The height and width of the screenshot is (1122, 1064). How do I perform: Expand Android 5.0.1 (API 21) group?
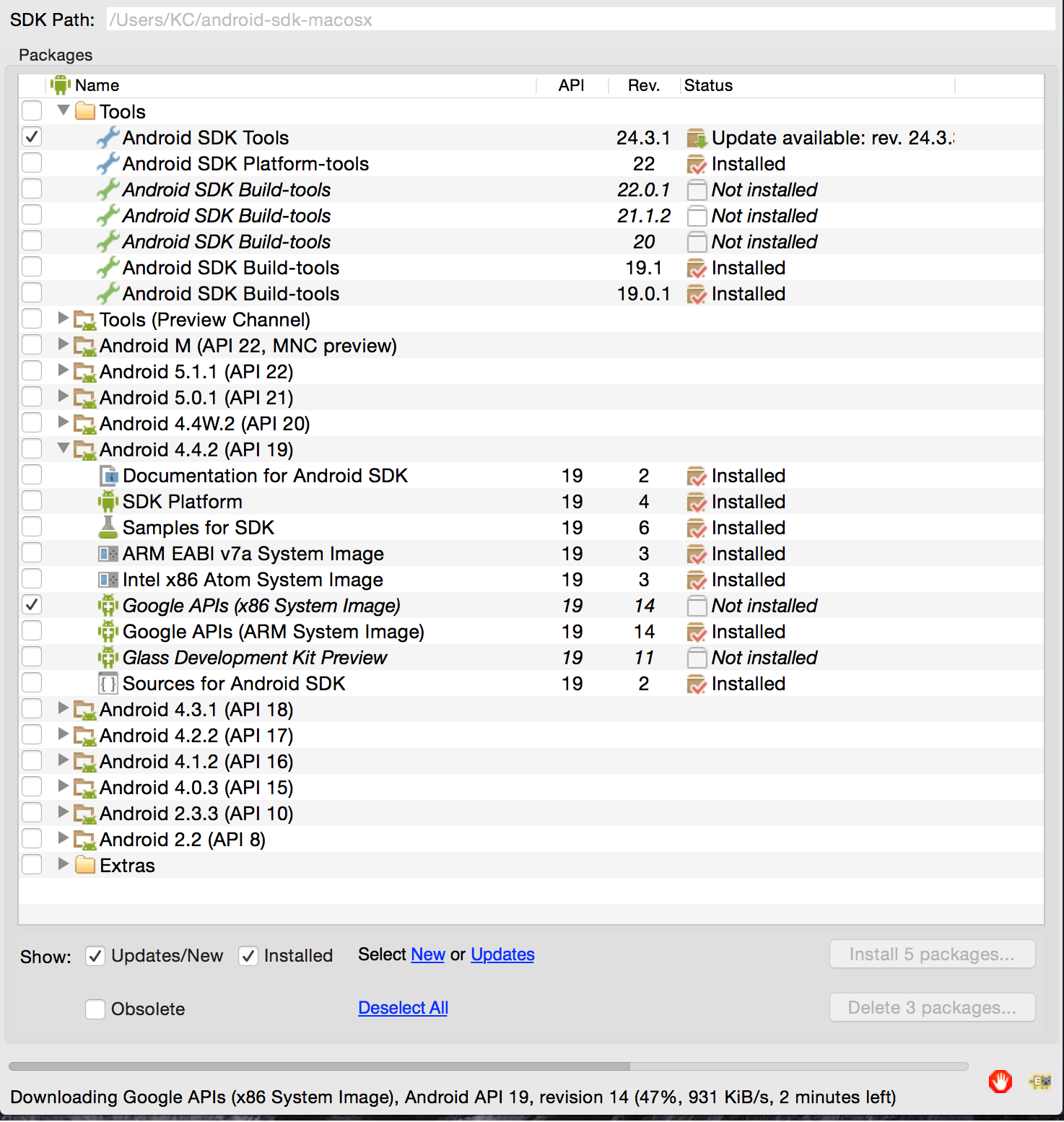pyautogui.click(x=64, y=396)
